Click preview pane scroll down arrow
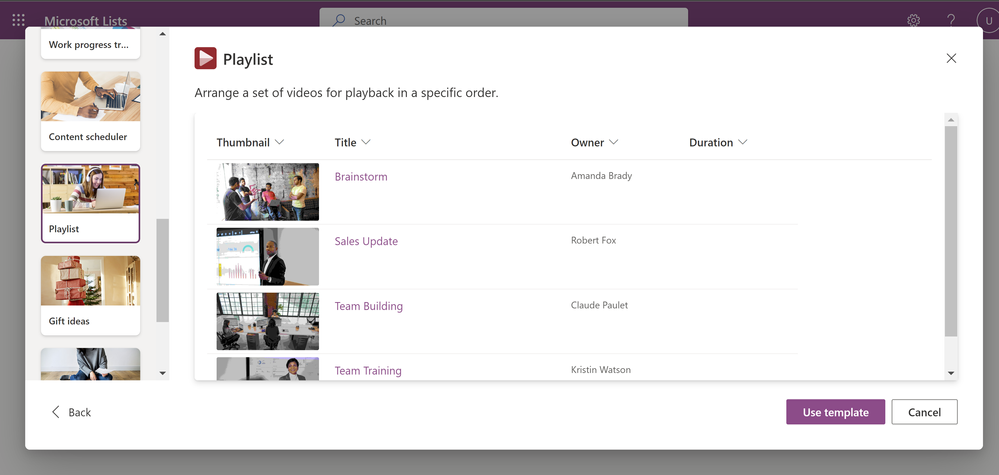Viewport: 999px width, 475px height. [x=951, y=373]
